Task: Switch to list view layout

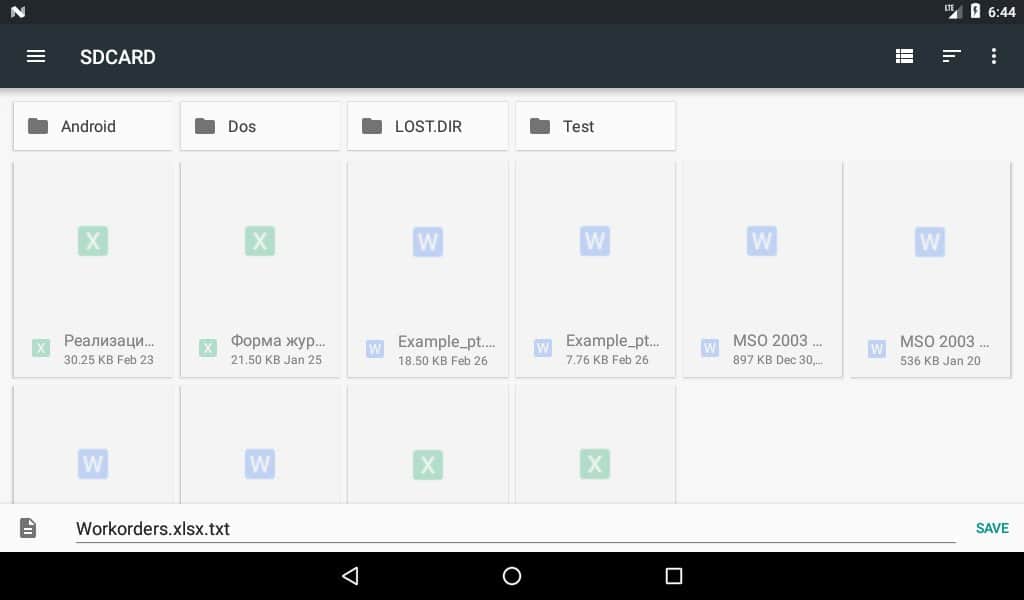Action: 904,57
